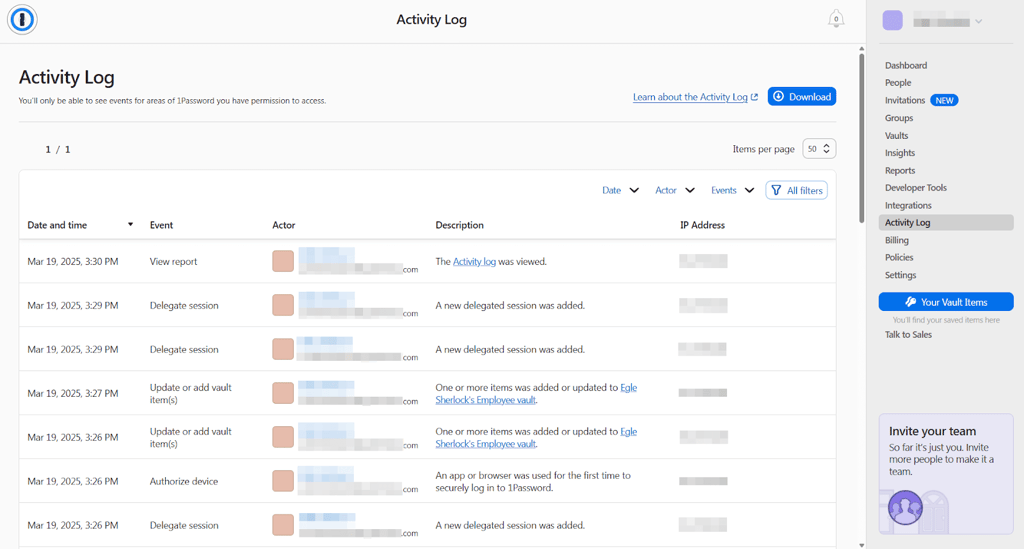The image size is (1024, 549).
Task: Open the notifications bell icon
Action: (x=836, y=19)
